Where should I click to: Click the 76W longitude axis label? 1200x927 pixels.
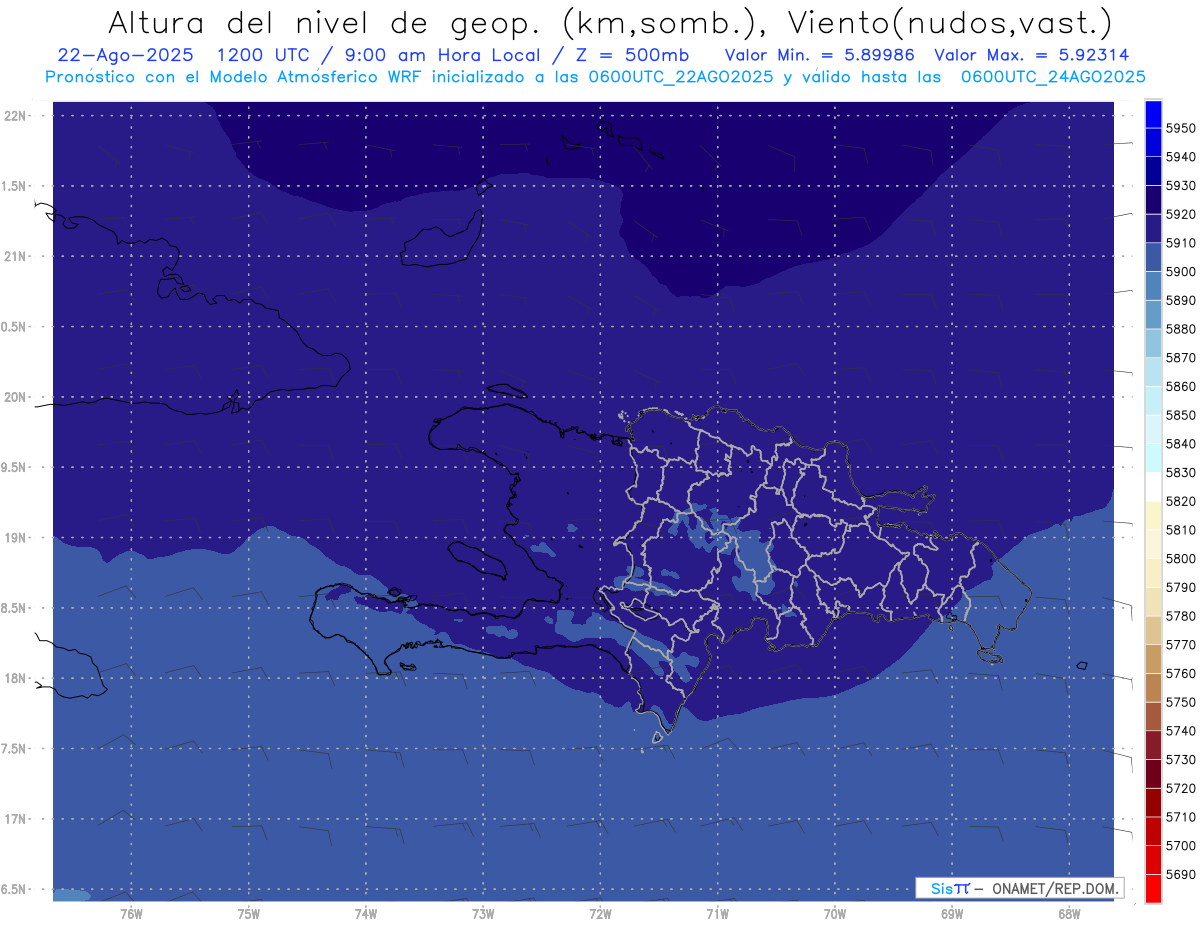131,913
